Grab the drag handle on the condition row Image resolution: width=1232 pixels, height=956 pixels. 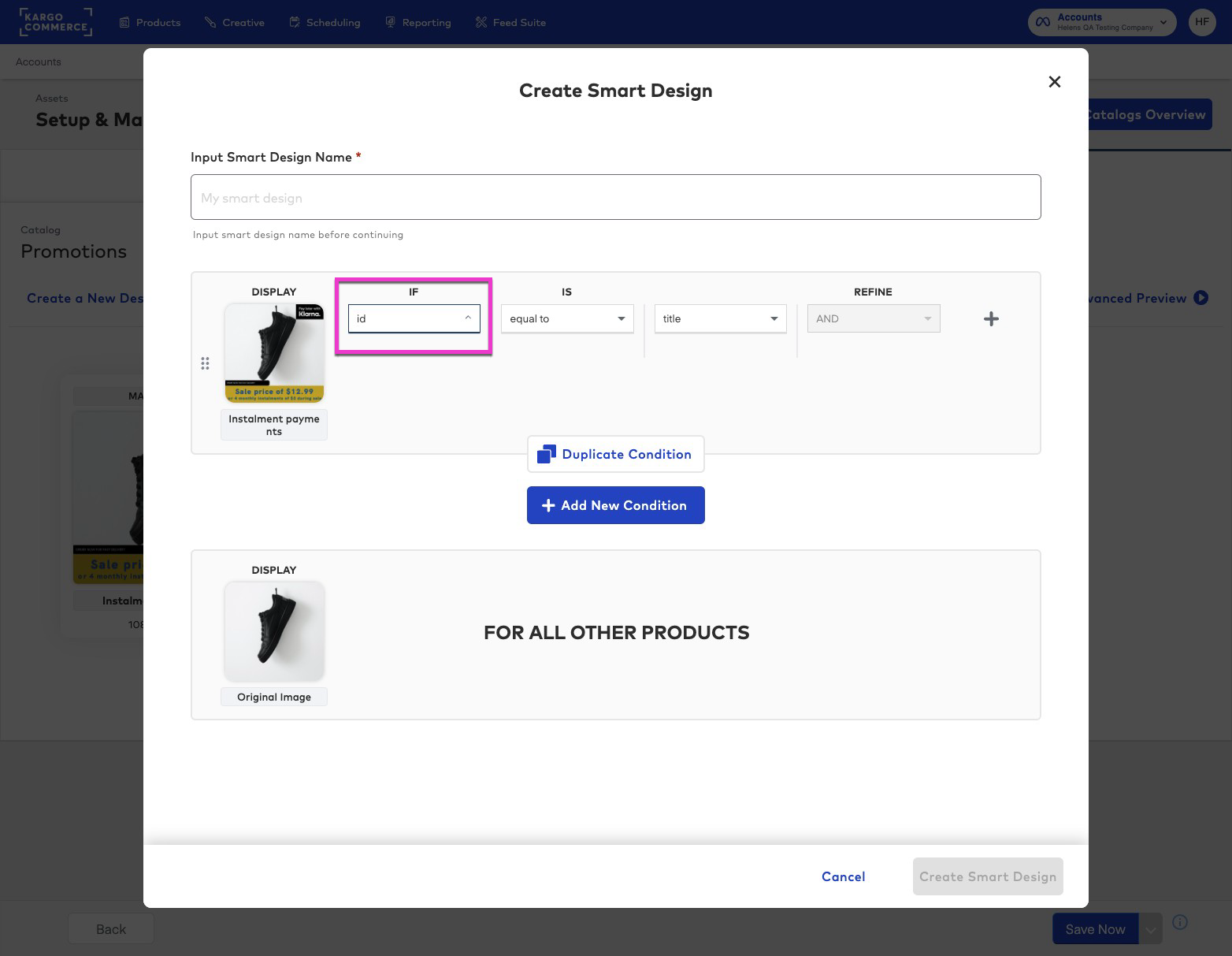click(206, 363)
